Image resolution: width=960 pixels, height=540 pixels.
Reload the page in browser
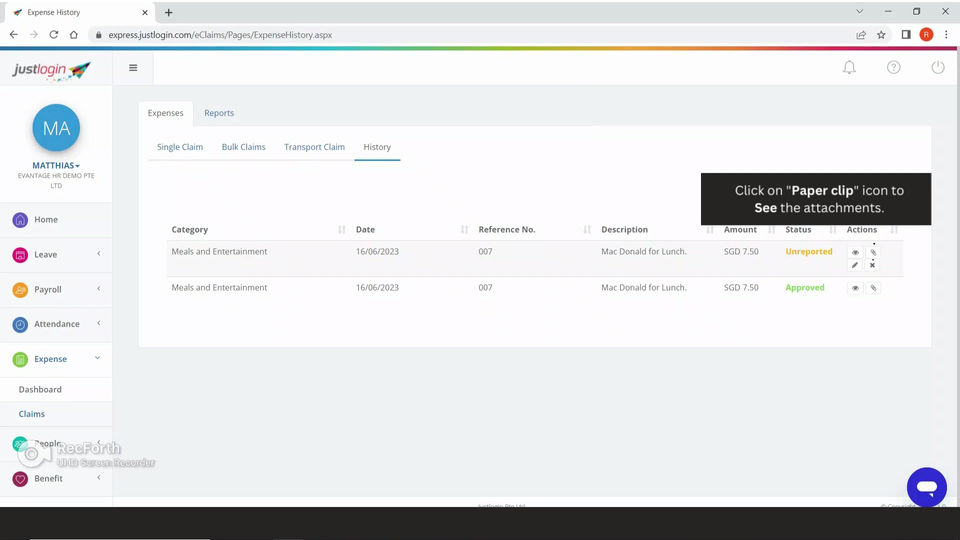(54, 35)
